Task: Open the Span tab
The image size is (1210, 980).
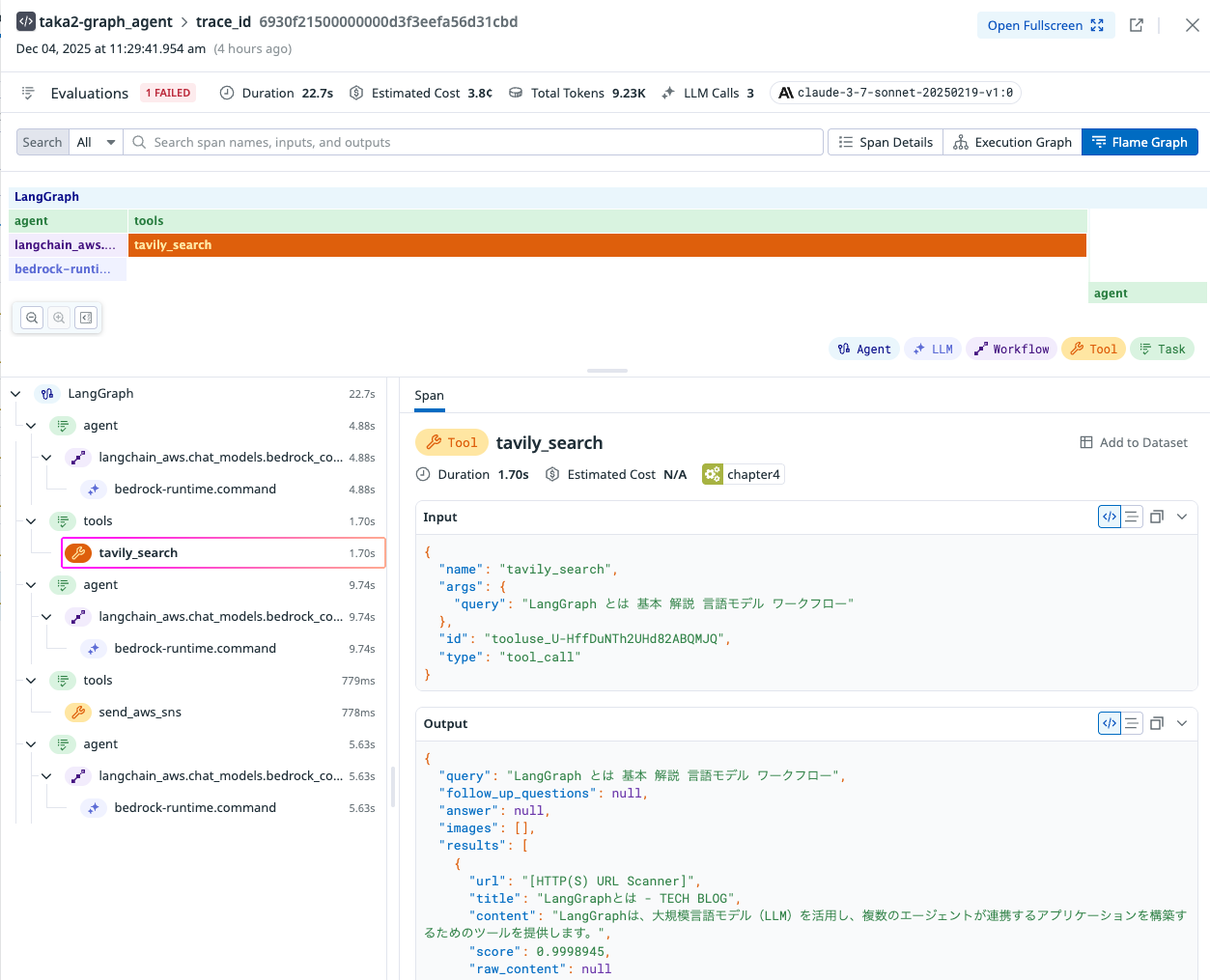Action: pyautogui.click(x=429, y=396)
